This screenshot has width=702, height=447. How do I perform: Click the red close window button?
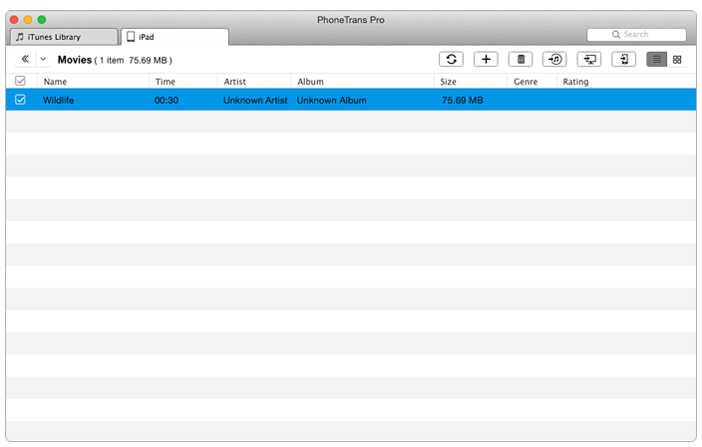[14, 19]
